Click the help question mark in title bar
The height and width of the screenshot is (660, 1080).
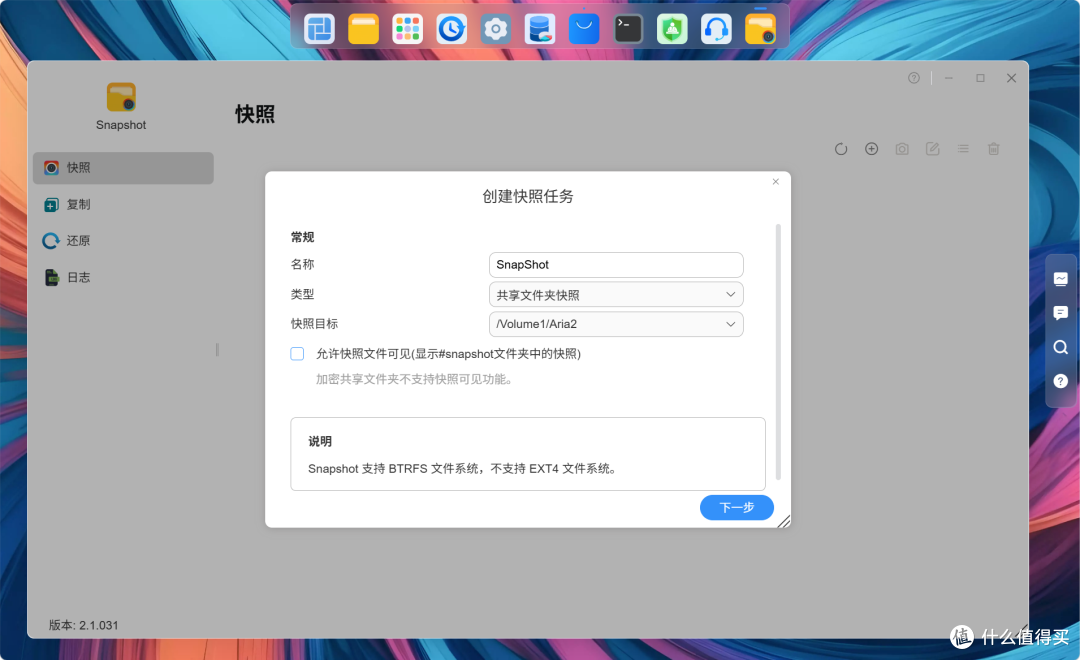pyautogui.click(x=913, y=78)
